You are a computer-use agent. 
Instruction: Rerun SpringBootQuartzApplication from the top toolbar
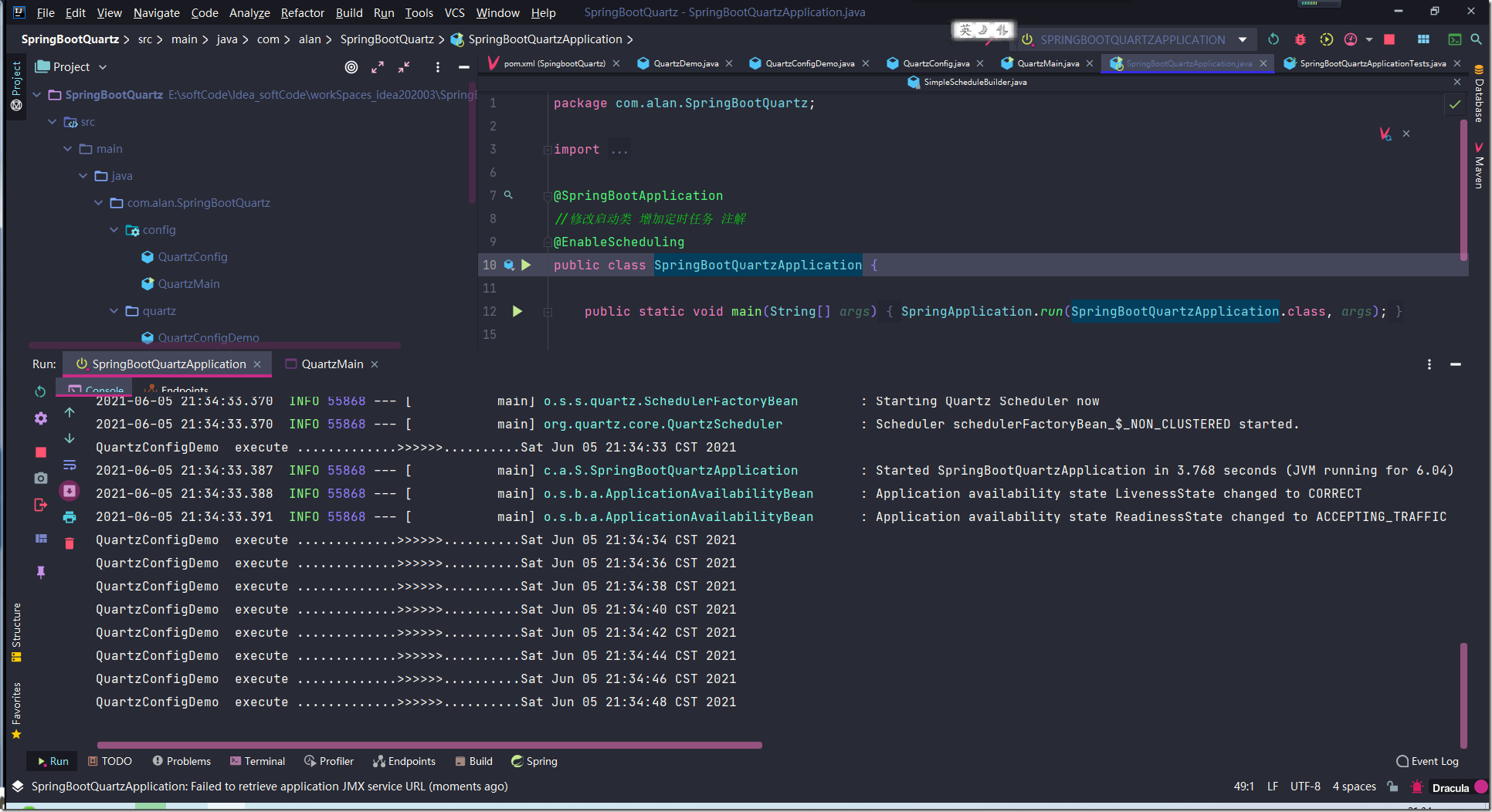pyautogui.click(x=1273, y=39)
